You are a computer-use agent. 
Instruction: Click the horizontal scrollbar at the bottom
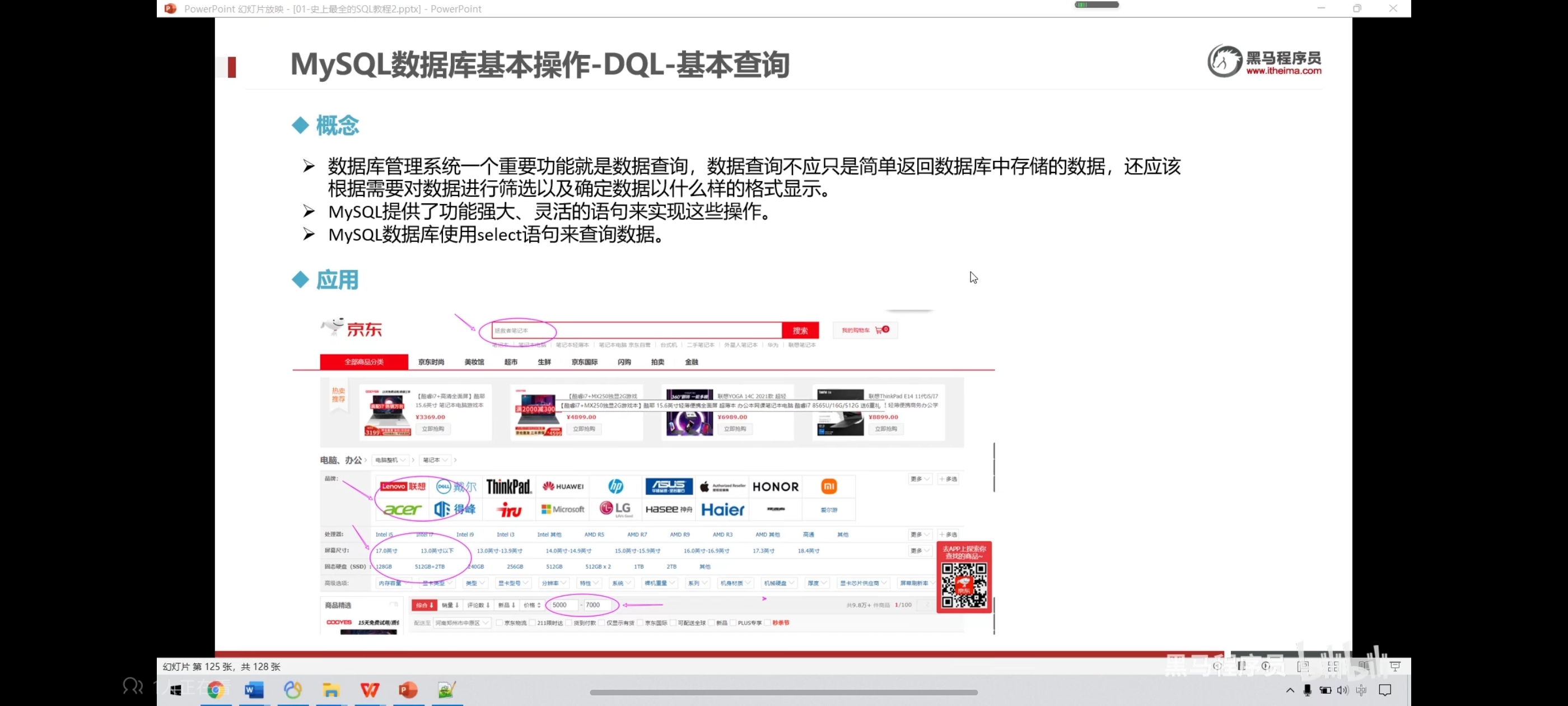(783, 693)
